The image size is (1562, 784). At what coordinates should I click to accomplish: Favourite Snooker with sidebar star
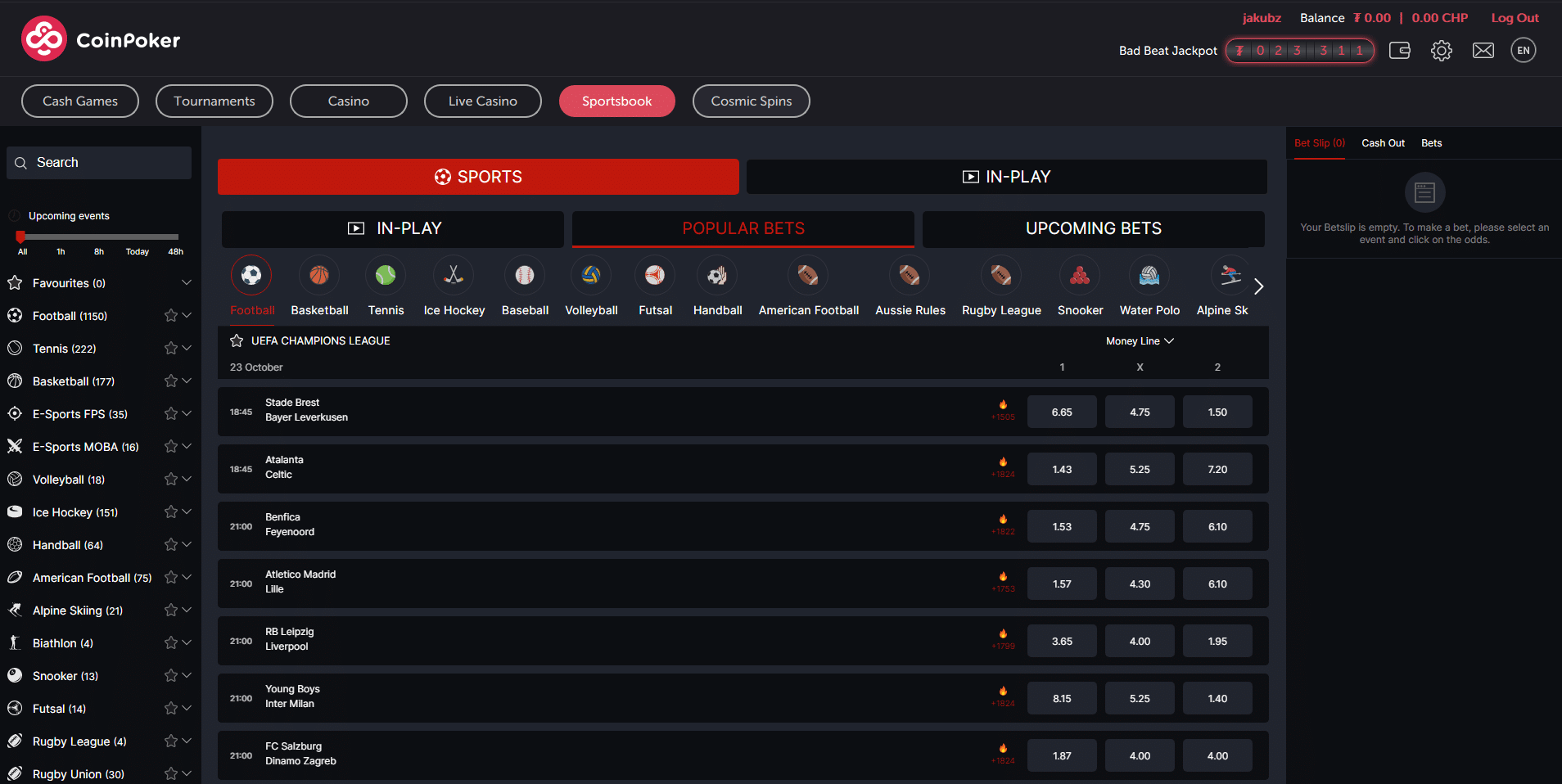pos(170,675)
